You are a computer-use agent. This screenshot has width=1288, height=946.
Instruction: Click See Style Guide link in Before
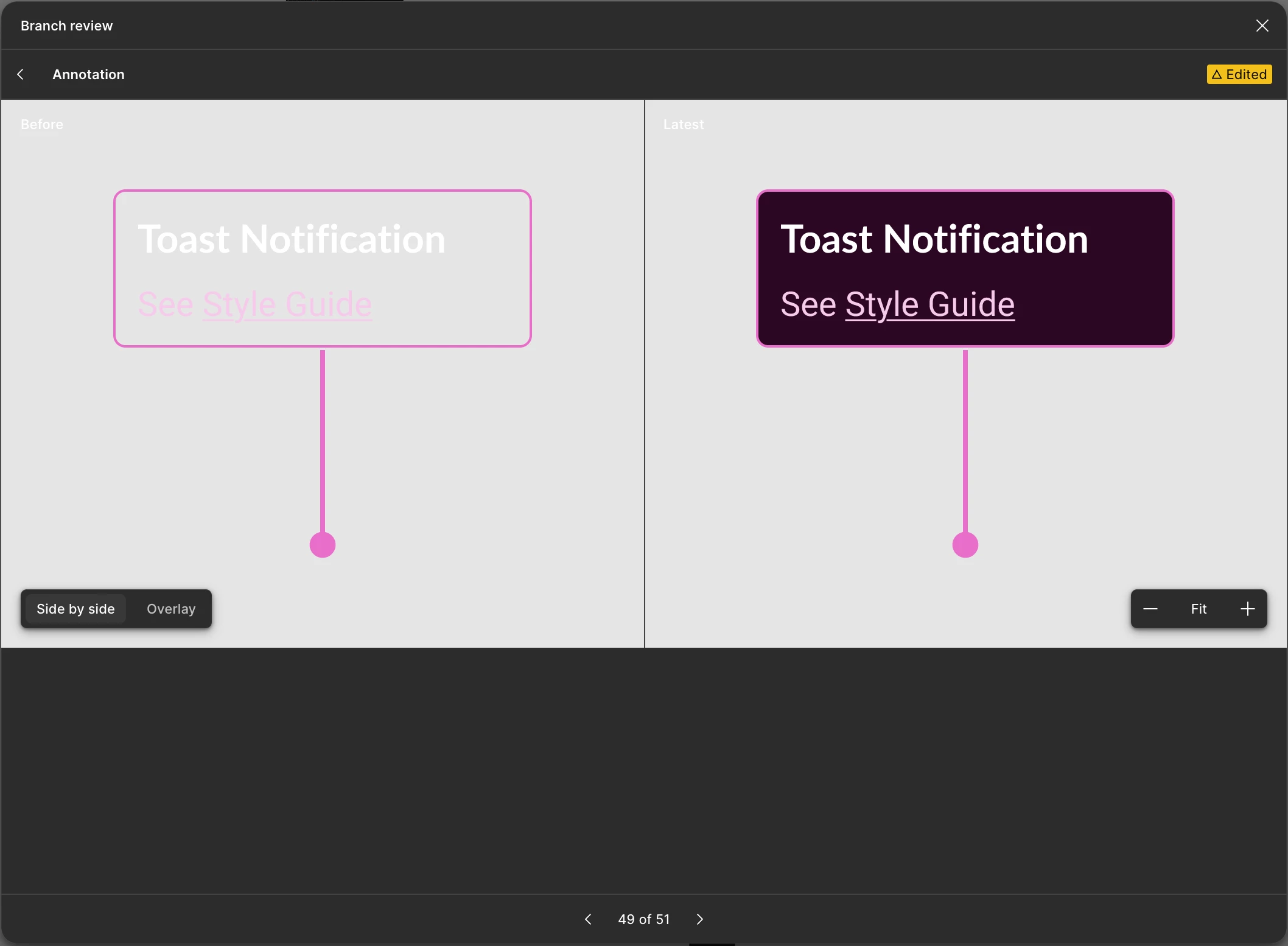[x=287, y=304]
